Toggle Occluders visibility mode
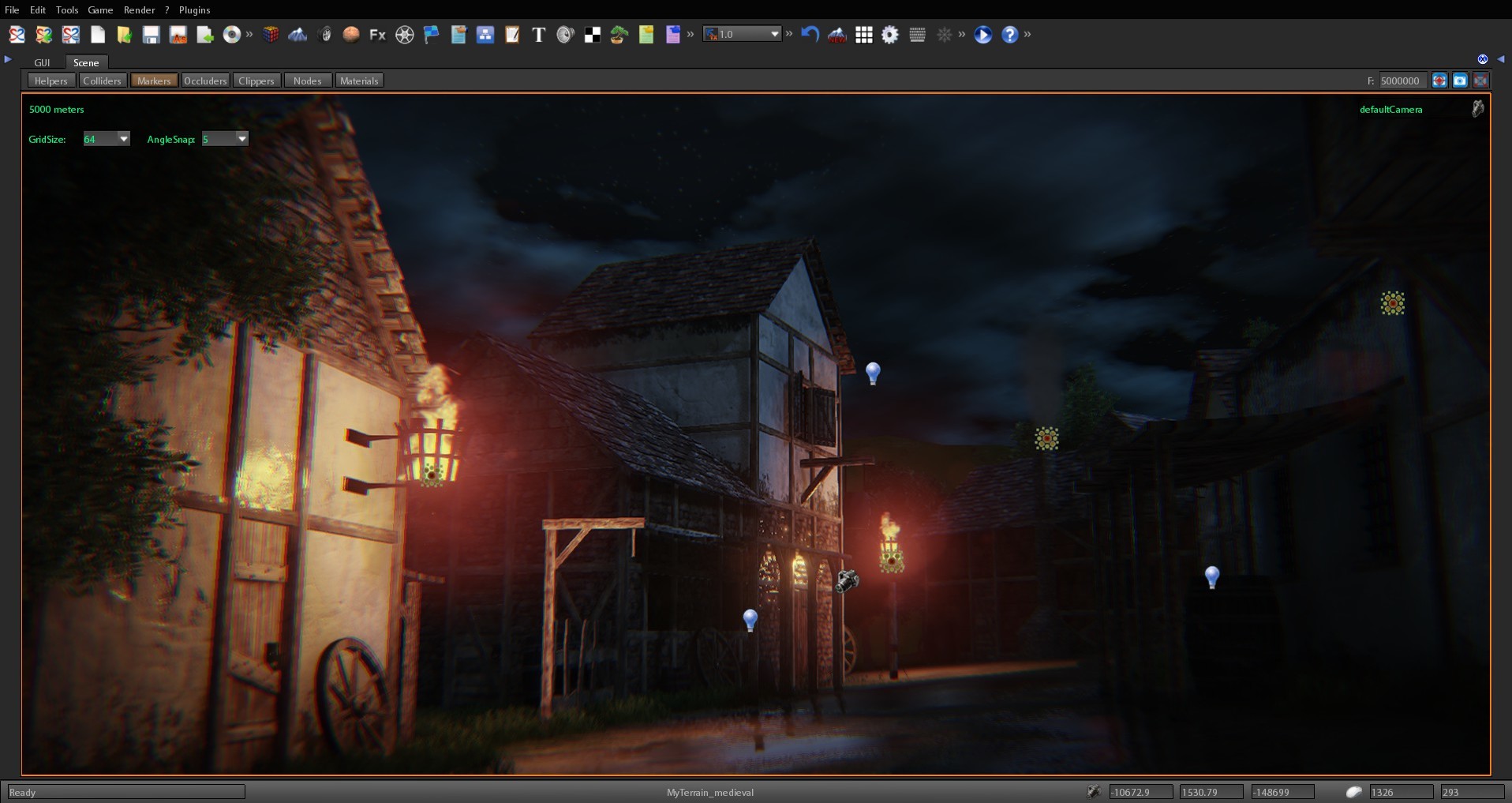This screenshot has width=1512, height=803. (205, 80)
